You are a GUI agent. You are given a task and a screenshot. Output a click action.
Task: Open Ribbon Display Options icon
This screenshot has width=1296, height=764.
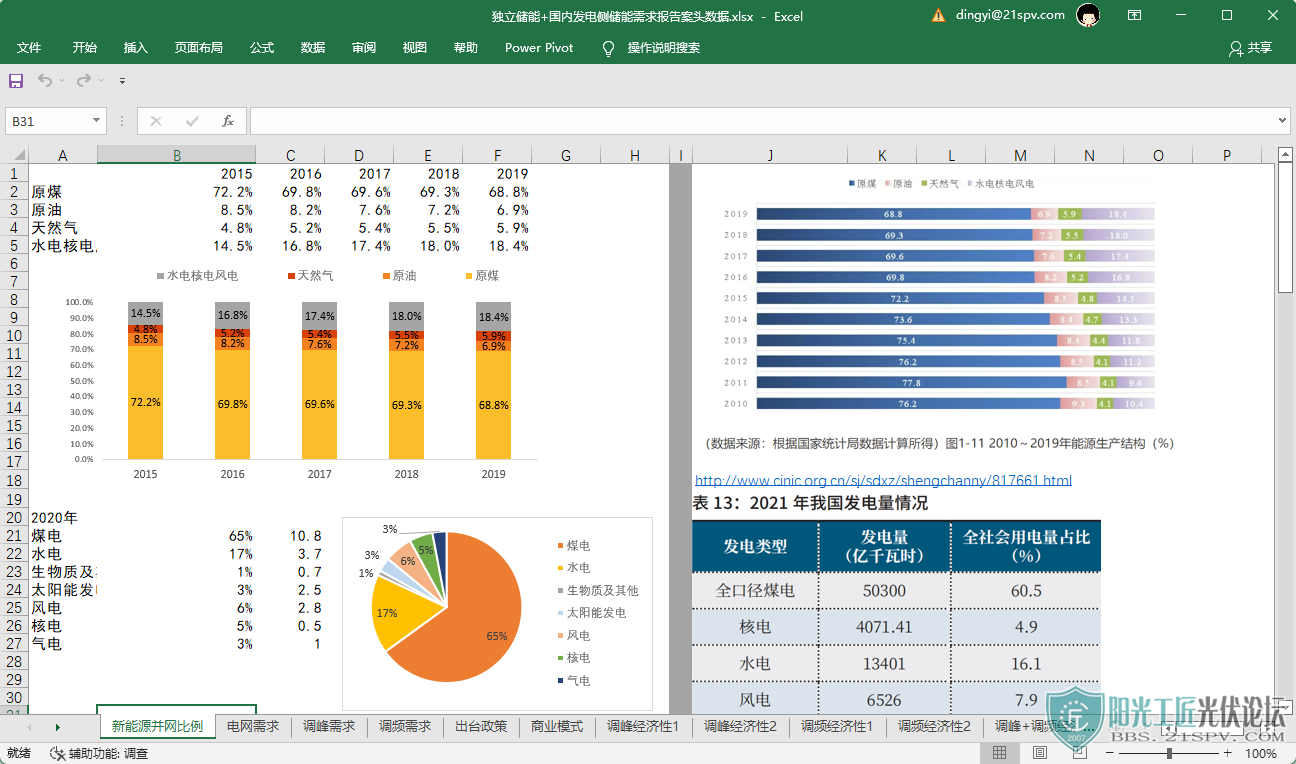(1135, 15)
